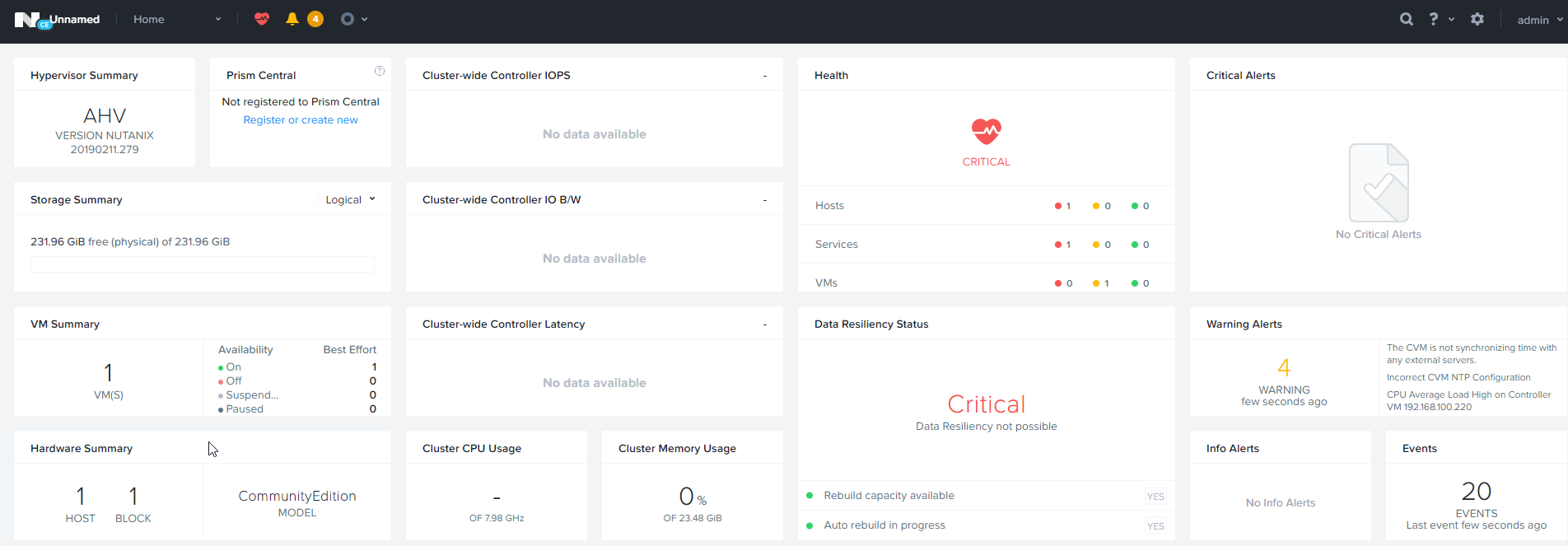Open the alerts bell icon
The width and height of the screenshot is (1568, 546).
(292, 19)
